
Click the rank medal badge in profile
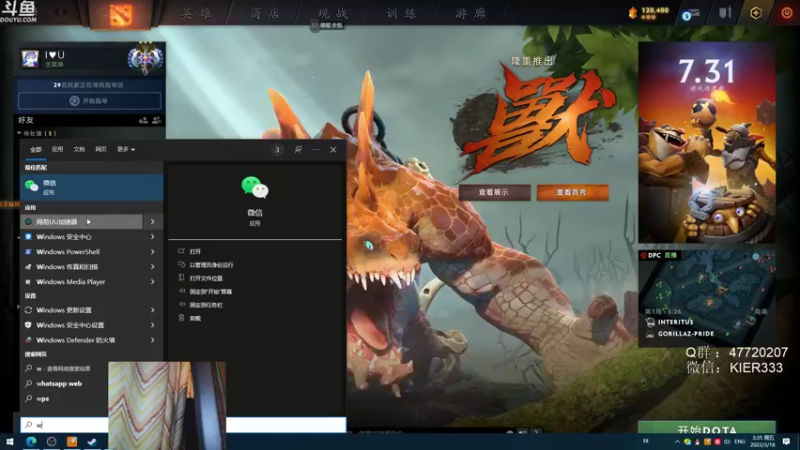click(x=145, y=59)
